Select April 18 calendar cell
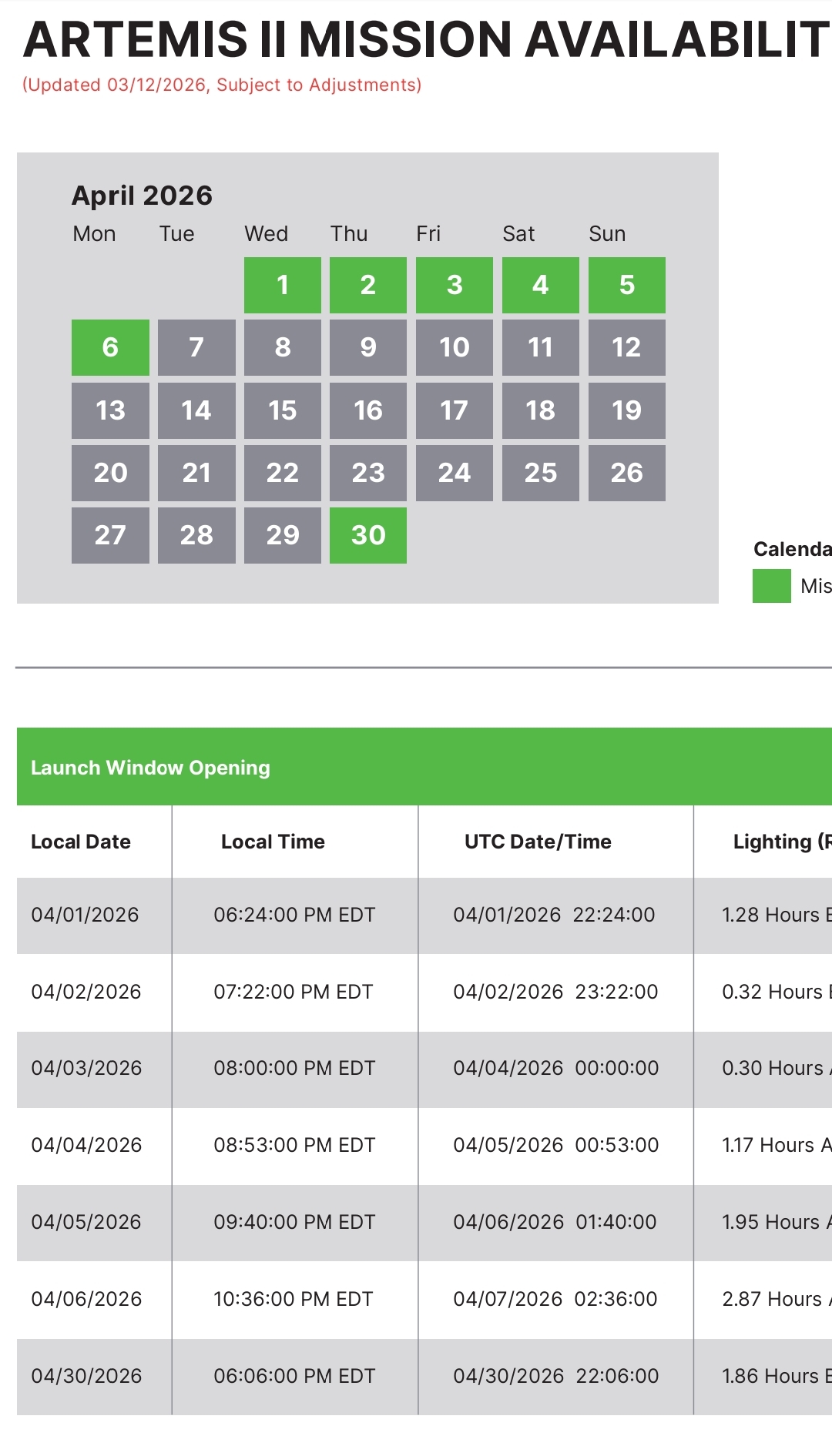 pos(541,410)
